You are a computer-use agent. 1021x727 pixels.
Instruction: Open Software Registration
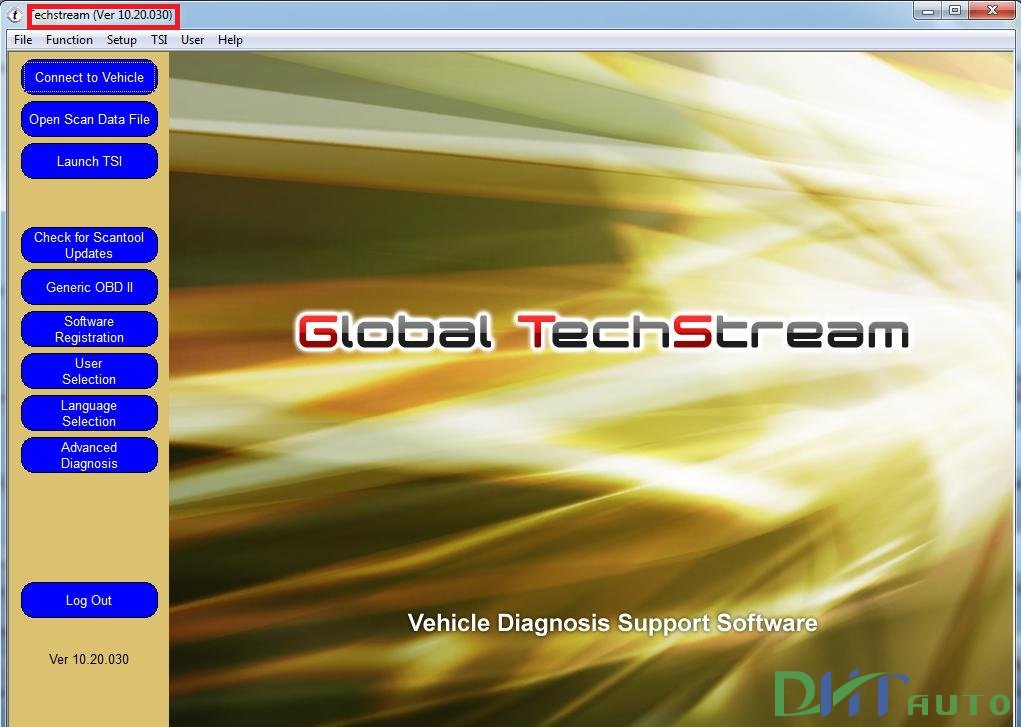pos(89,330)
